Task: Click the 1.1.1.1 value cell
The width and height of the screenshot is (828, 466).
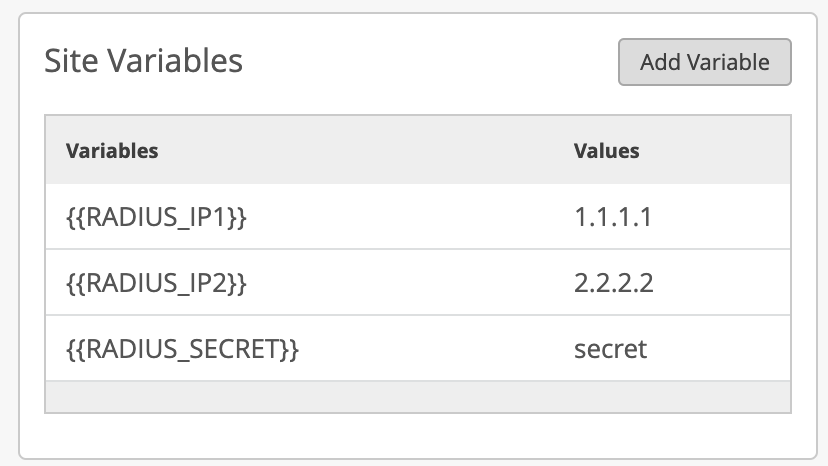Action: (x=613, y=217)
